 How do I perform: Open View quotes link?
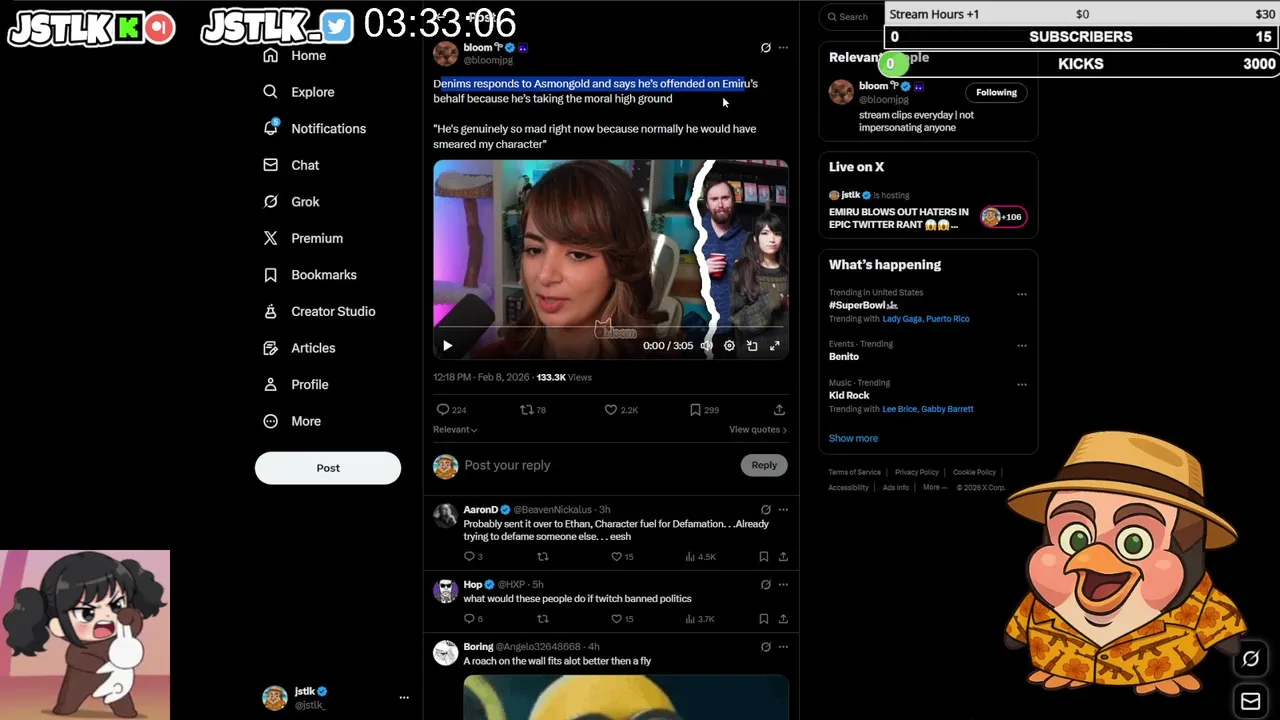[x=758, y=430]
